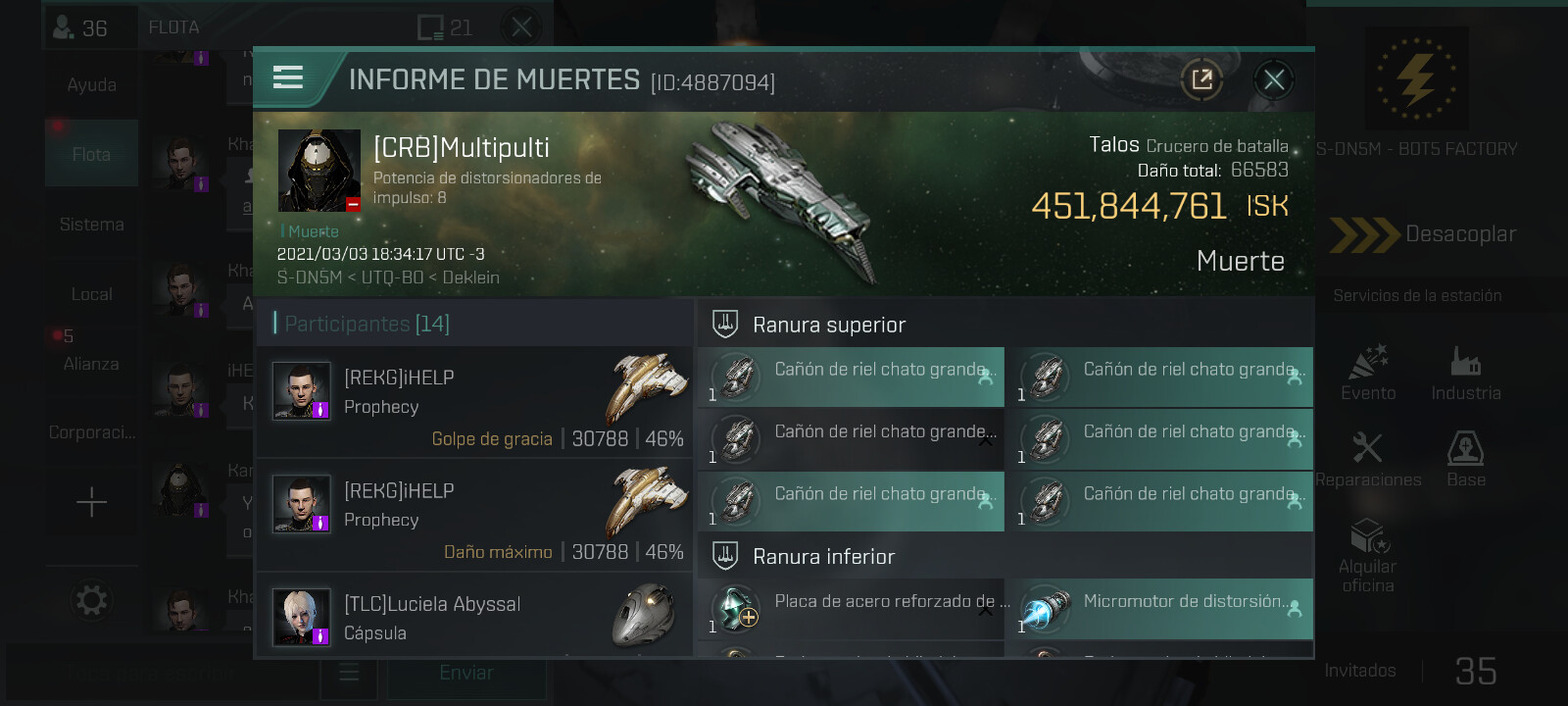Select the Micromotor de distorsión module
The image size is (1568, 706).
click(1159, 609)
